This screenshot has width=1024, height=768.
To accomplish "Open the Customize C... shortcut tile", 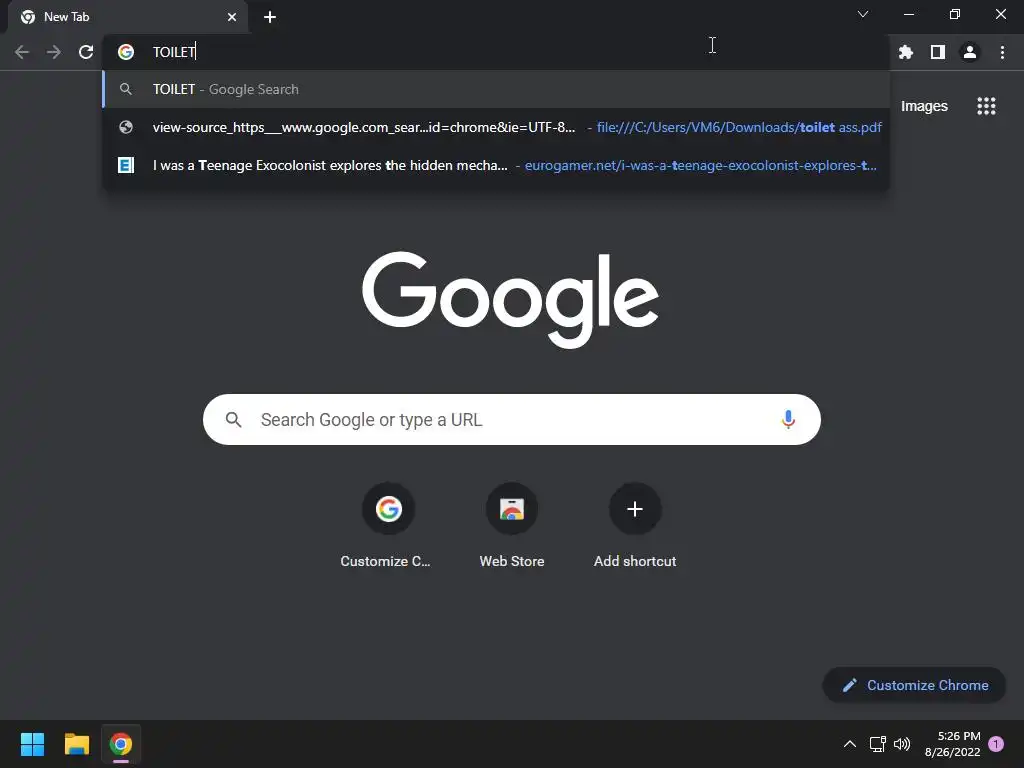I will 388,526.
